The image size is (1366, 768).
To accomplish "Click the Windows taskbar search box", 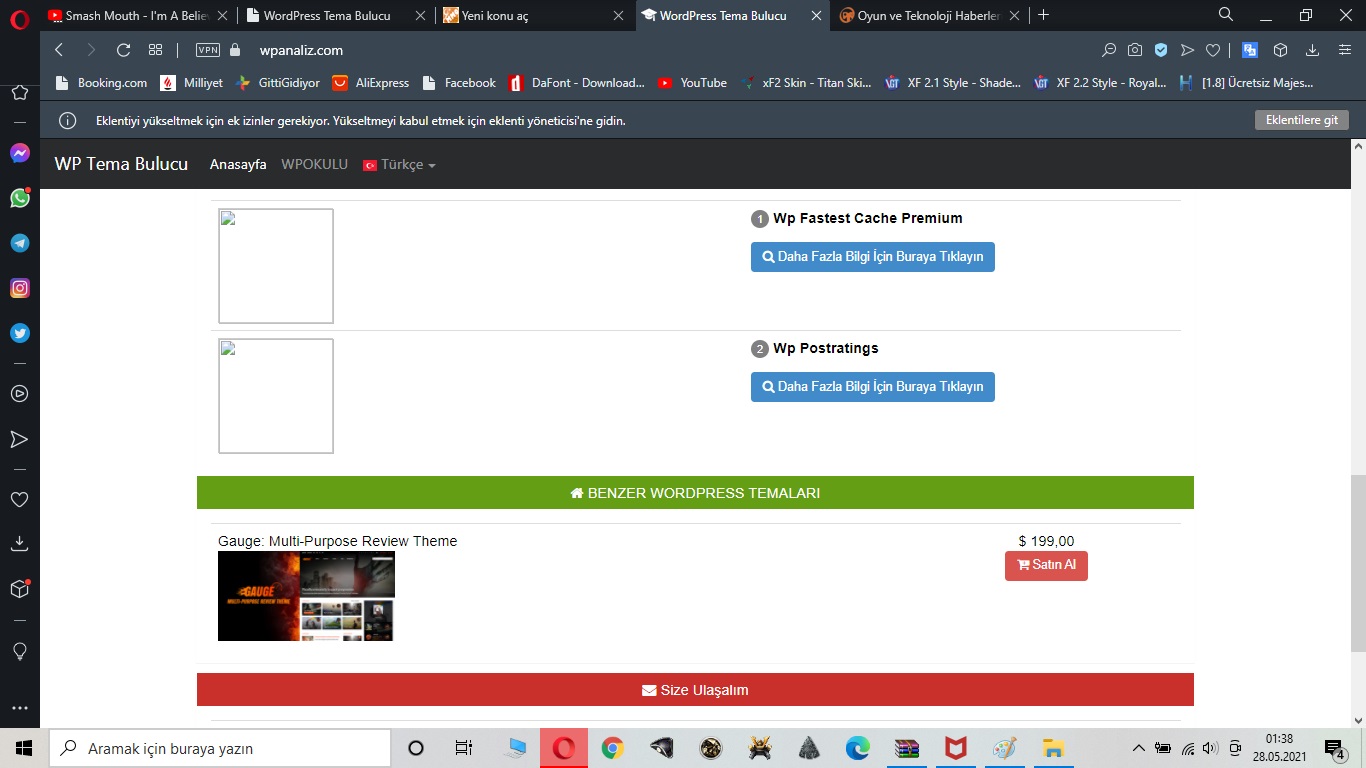I will pyautogui.click(x=220, y=748).
